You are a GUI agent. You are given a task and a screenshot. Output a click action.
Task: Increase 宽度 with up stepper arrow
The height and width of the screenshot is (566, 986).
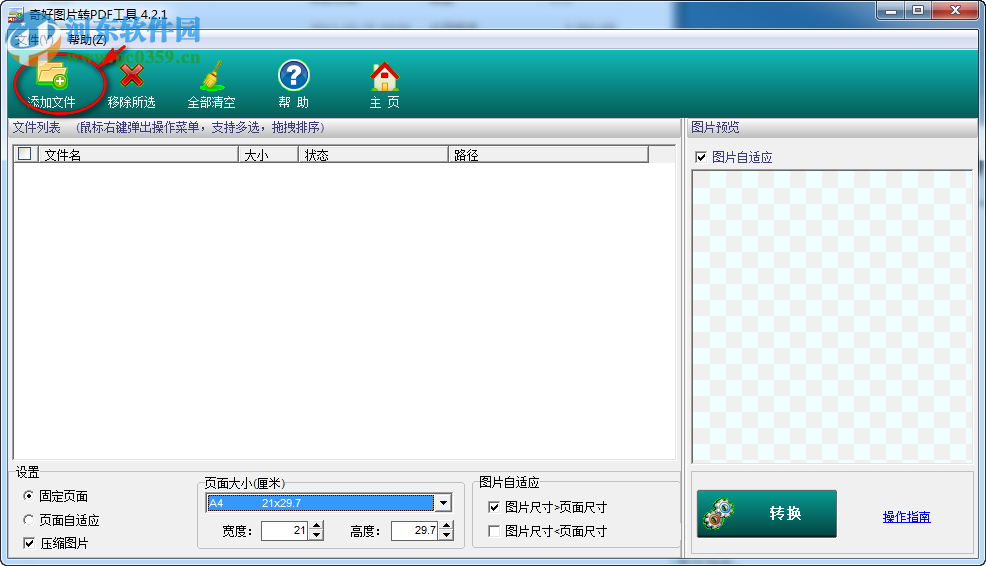point(316,526)
